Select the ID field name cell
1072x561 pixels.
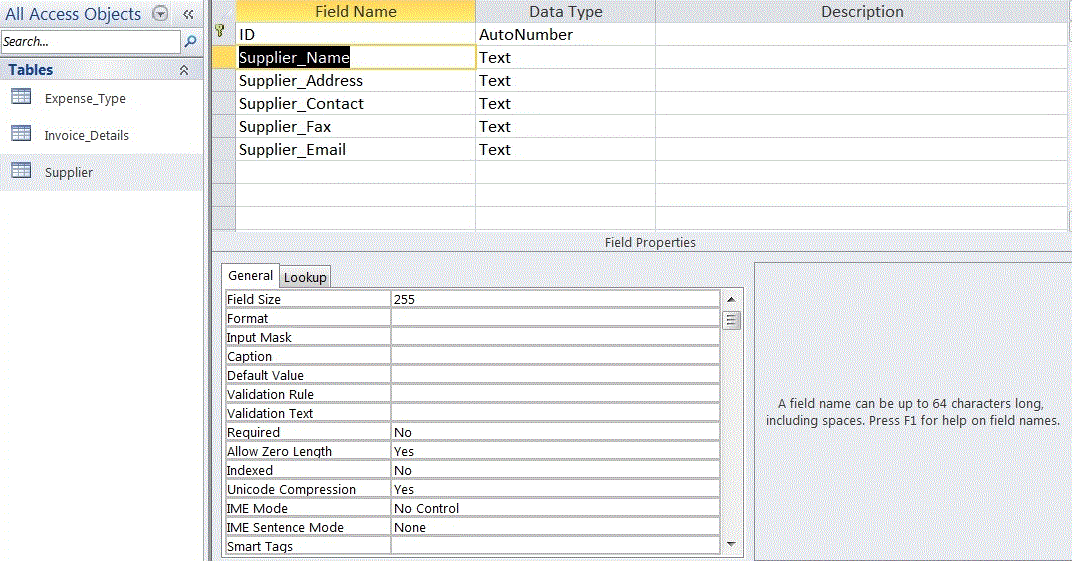click(356, 35)
